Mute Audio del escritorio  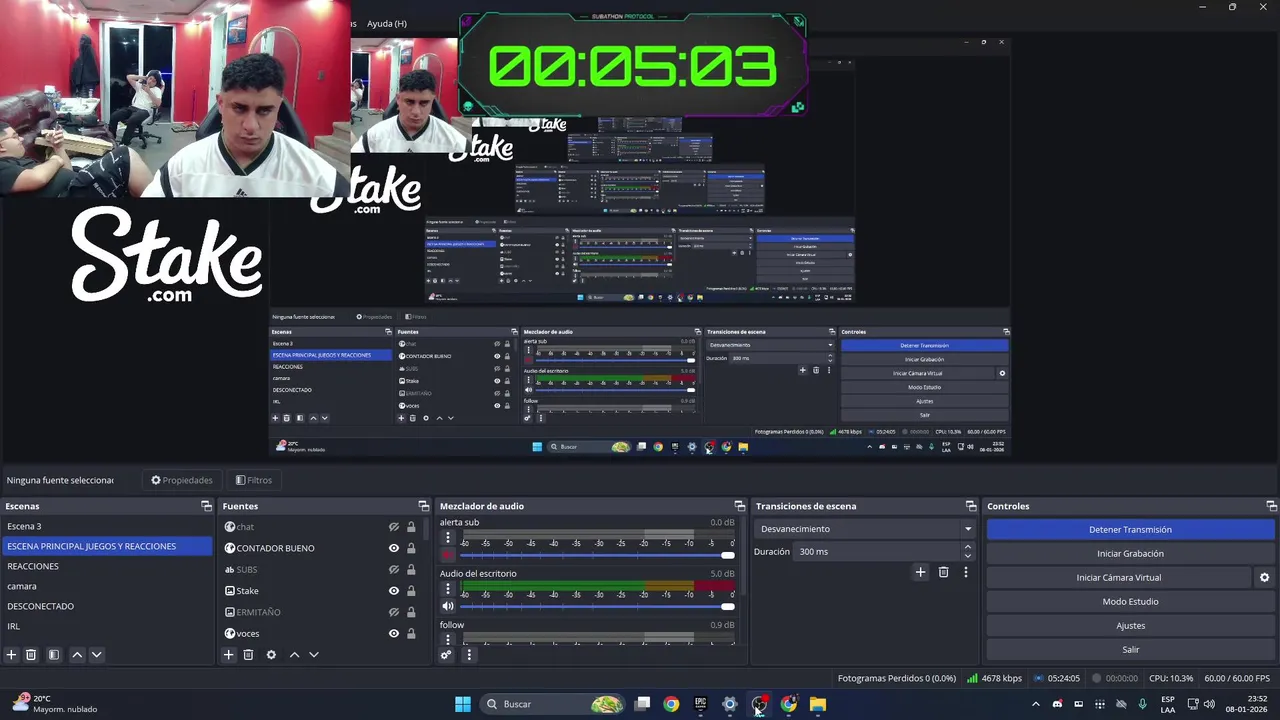point(448,606)
